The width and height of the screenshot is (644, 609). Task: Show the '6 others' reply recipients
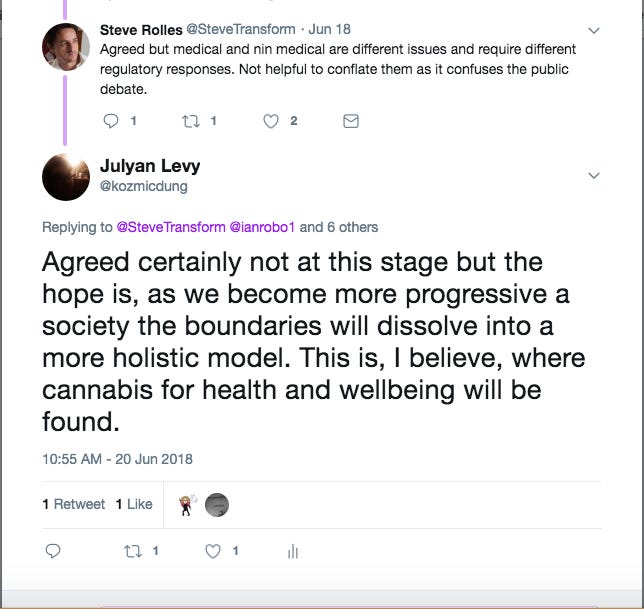352,227
